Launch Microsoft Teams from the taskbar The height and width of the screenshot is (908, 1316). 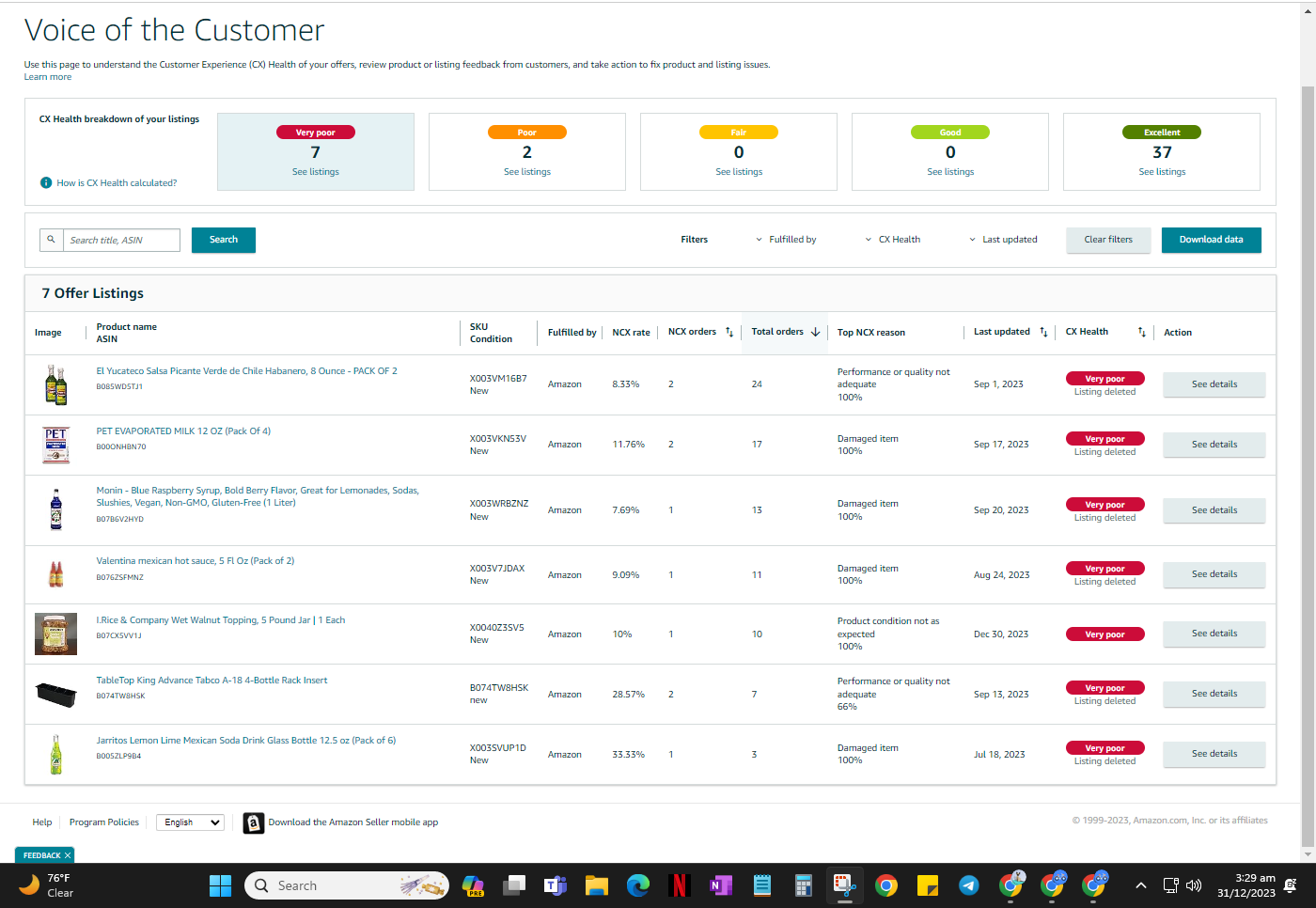556,885
